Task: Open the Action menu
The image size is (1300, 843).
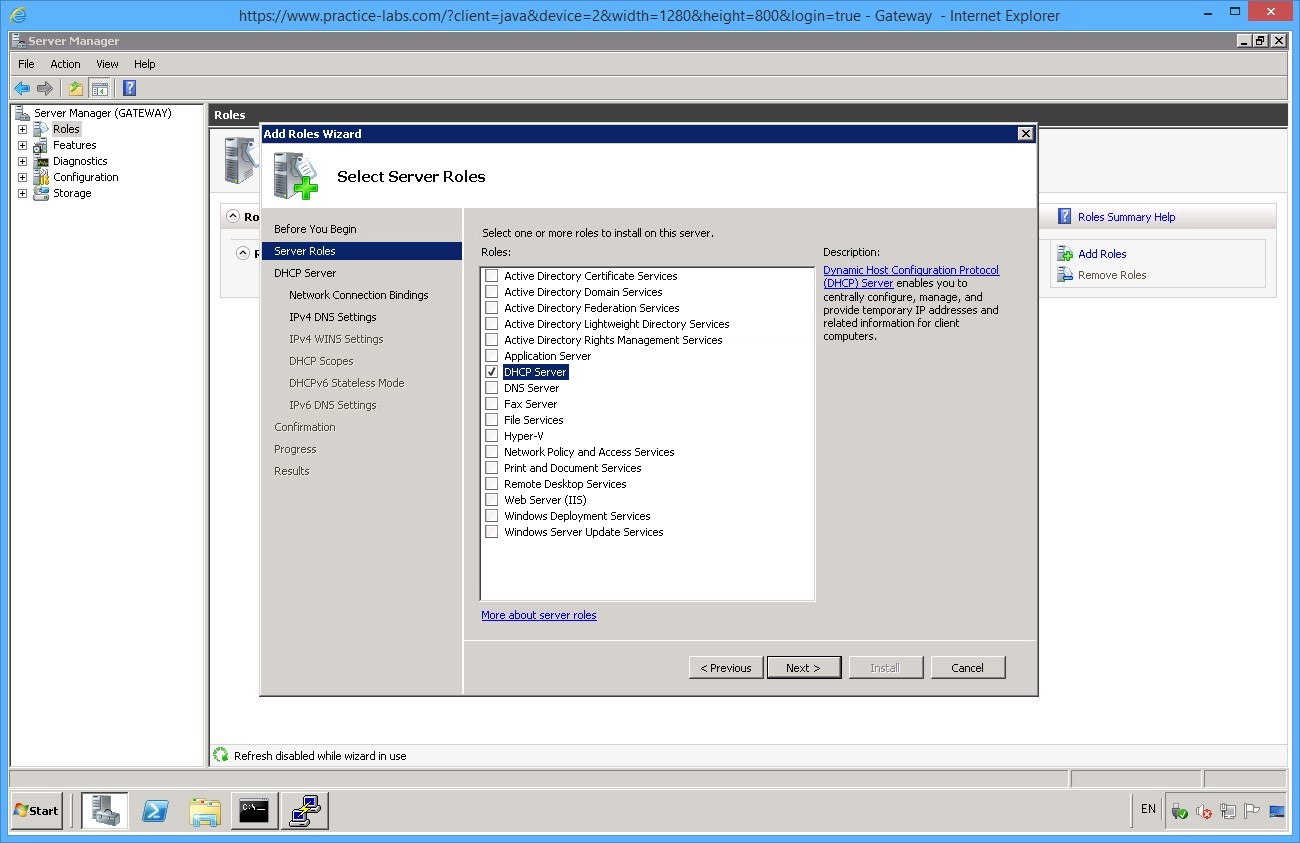Action: pos(65,64)
